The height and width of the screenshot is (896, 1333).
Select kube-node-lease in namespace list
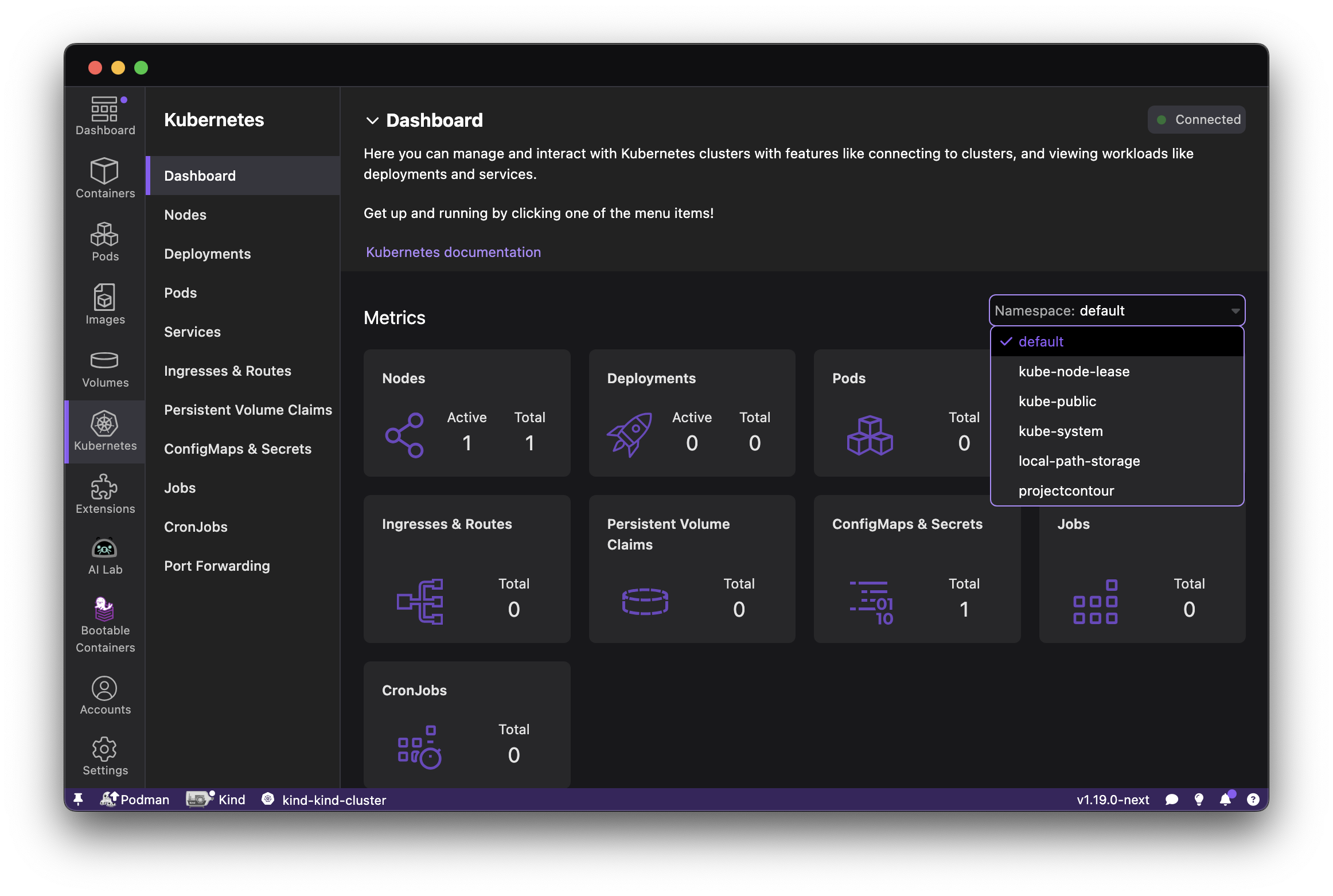(1074, 372)
